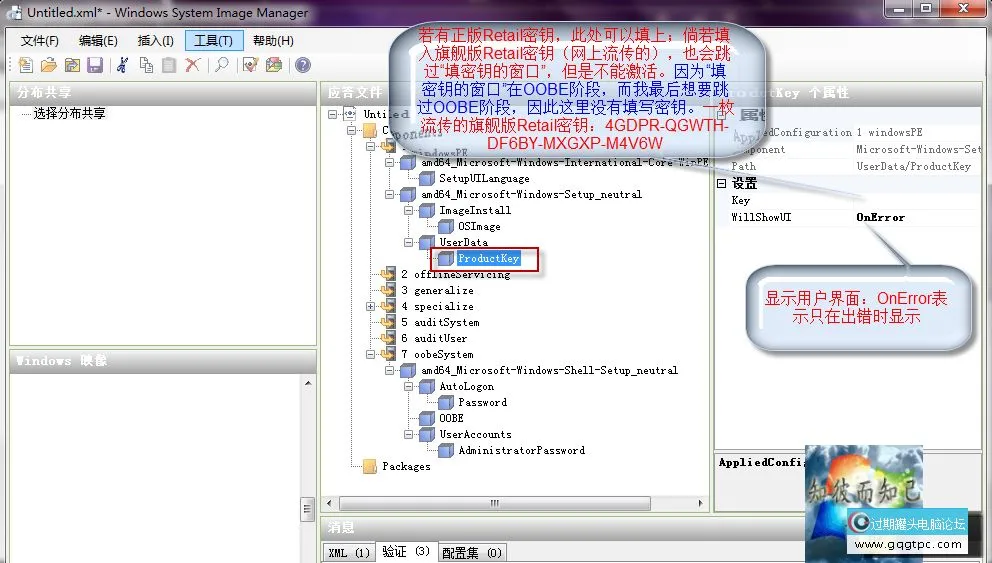Click the WillShowUI OnError value
The height and width of the screenshot is (563, 992).
(x=916, y=217)
